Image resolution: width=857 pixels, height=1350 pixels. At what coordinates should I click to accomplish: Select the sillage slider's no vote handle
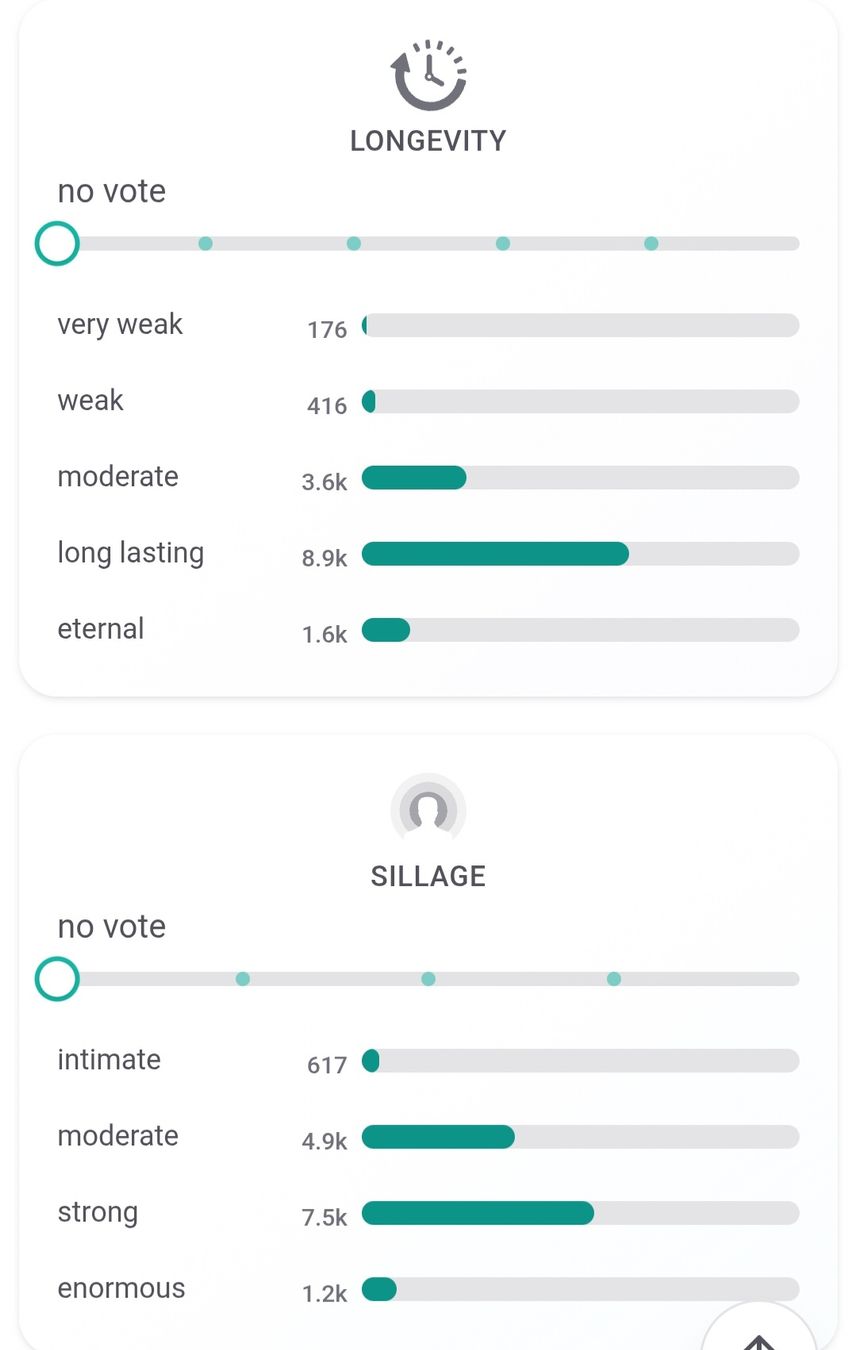pyautogui.click(x=57, y=979)
